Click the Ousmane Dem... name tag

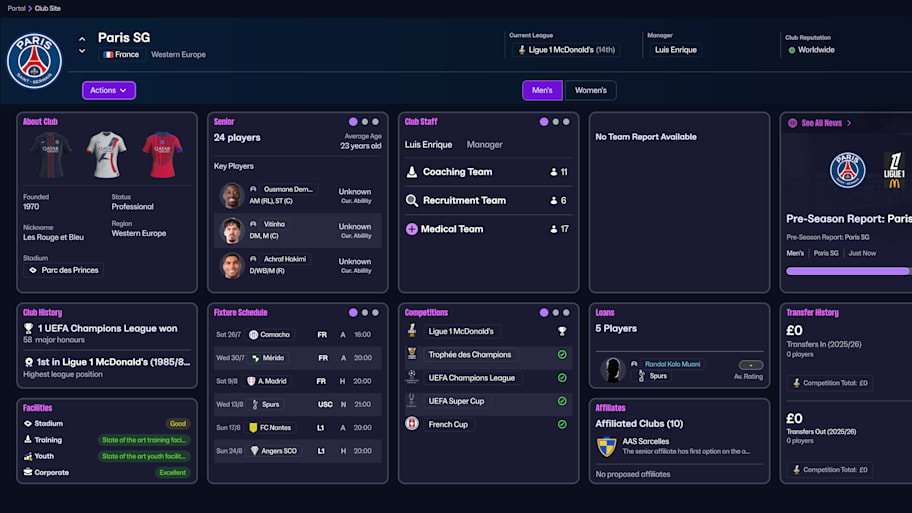(x=288, y=189)
